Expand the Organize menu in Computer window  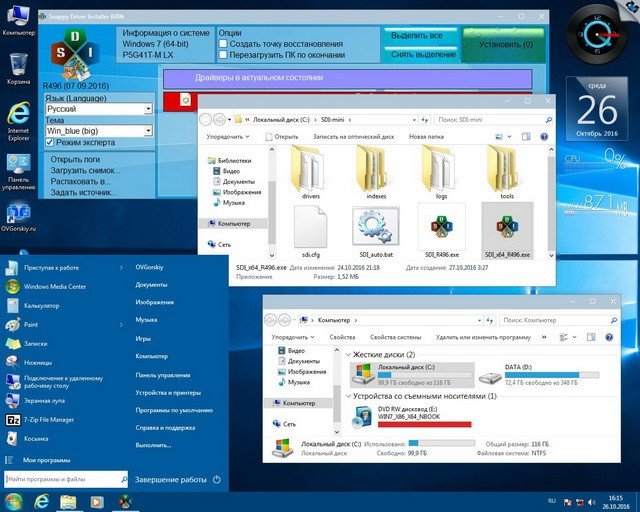pyautogui.click(x=293, y=337)
